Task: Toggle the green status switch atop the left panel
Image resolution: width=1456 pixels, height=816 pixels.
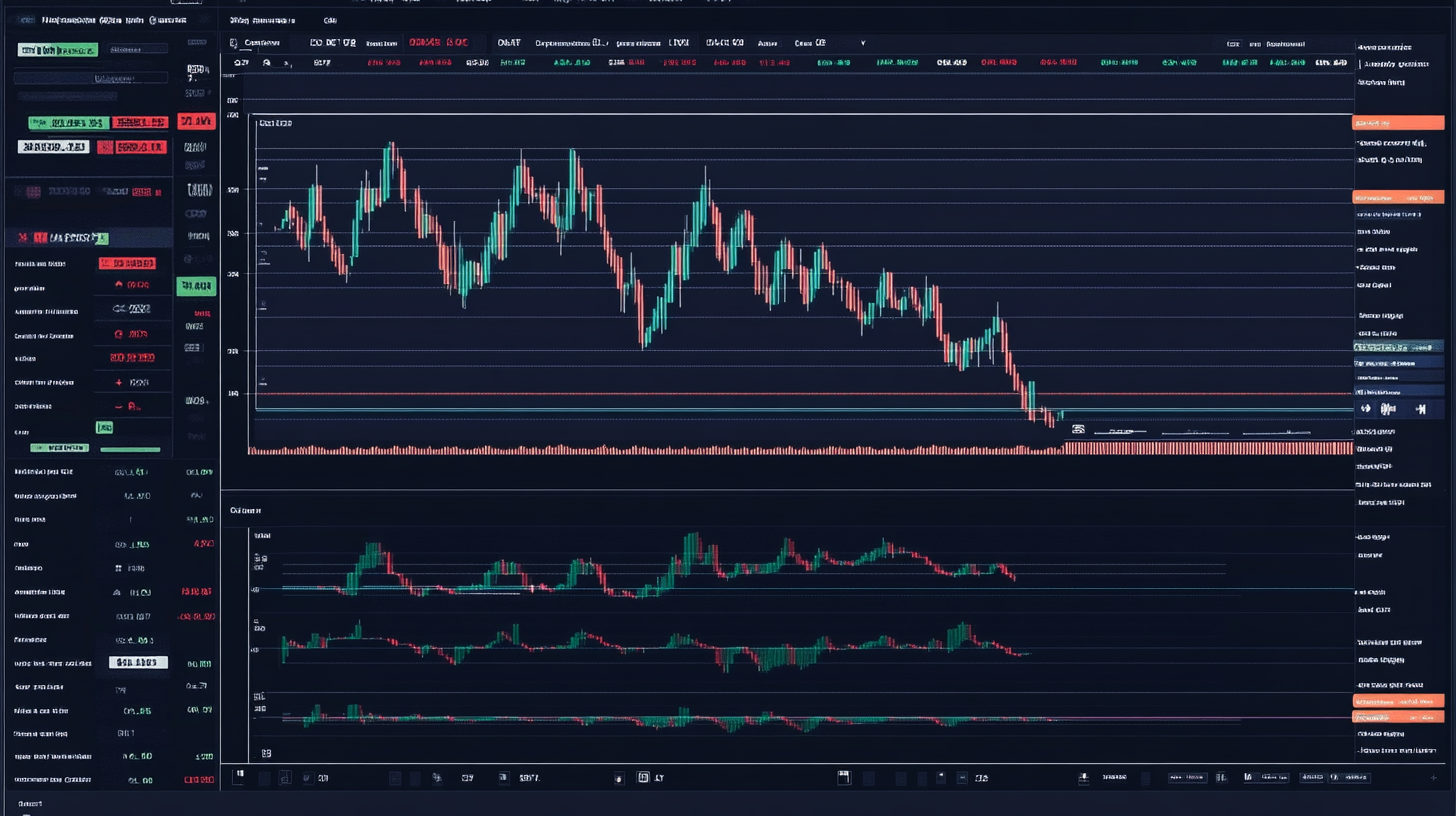Action: click(58, 48)
